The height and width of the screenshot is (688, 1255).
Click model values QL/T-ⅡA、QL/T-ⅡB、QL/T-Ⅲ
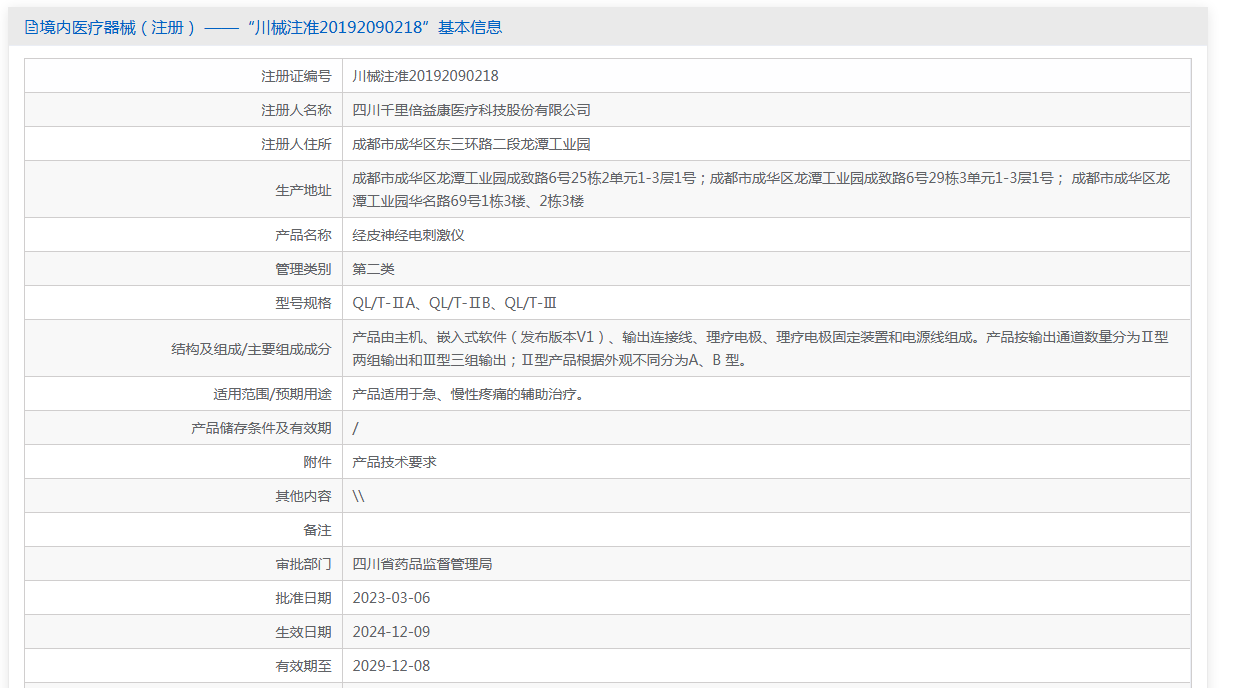click(x=455, y=303)
